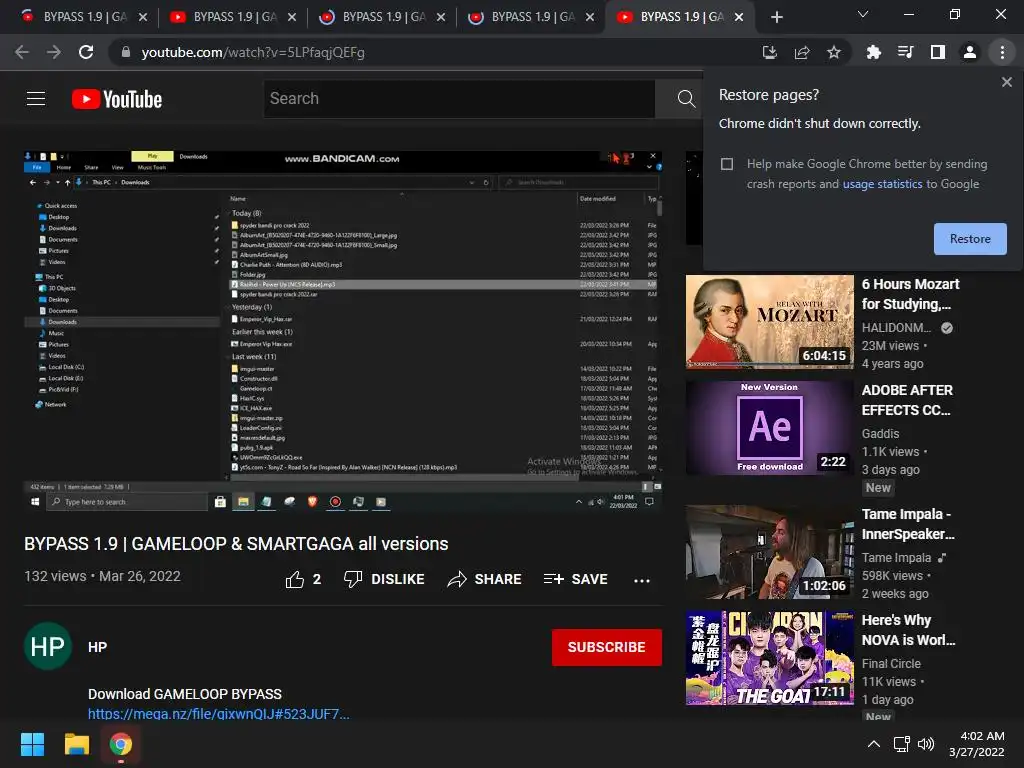Image resolution: width=1024 pixels, height=768 pixels.
Task: Open the Tame Impala InnerSpeaker thumbnail
Action: [x=769, y=552]
